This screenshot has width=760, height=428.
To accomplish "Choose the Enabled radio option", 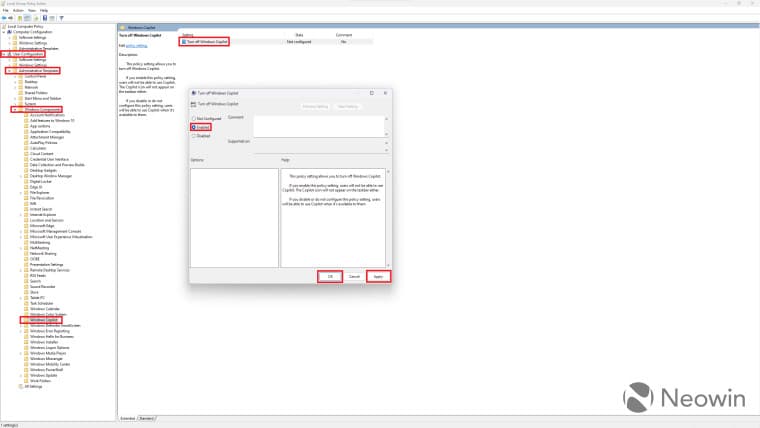I will pyautogui.click(x=193, y=127).
